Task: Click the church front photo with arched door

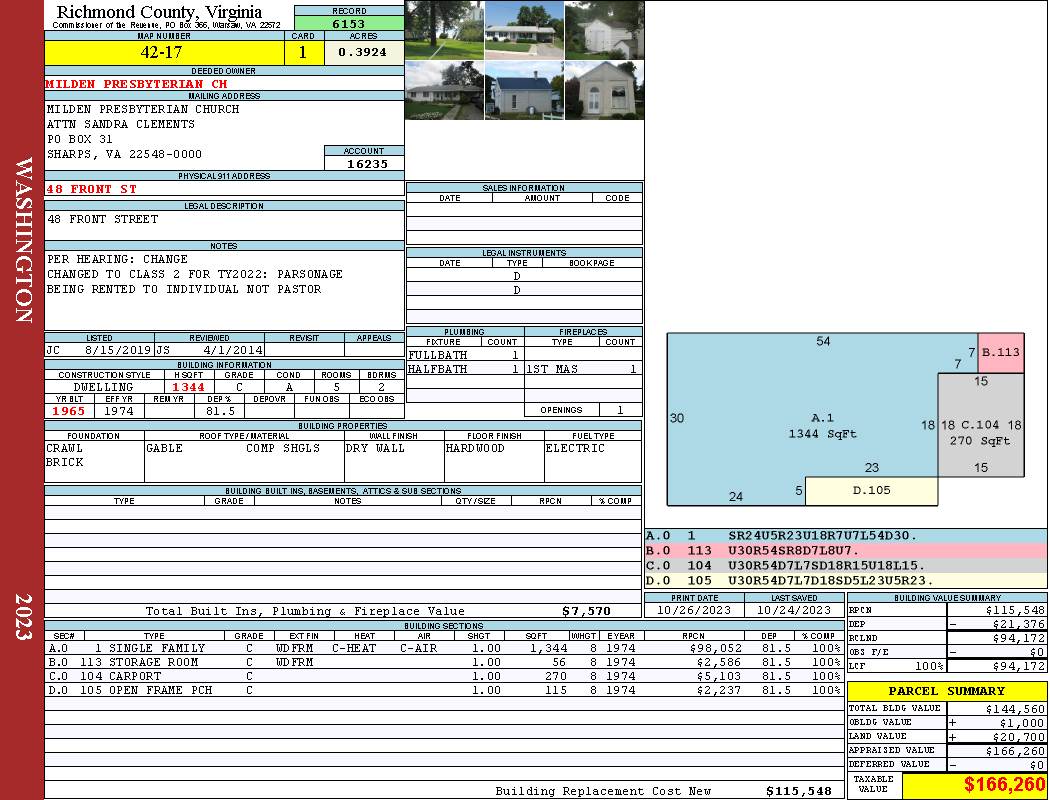Action: click(604, 90)
